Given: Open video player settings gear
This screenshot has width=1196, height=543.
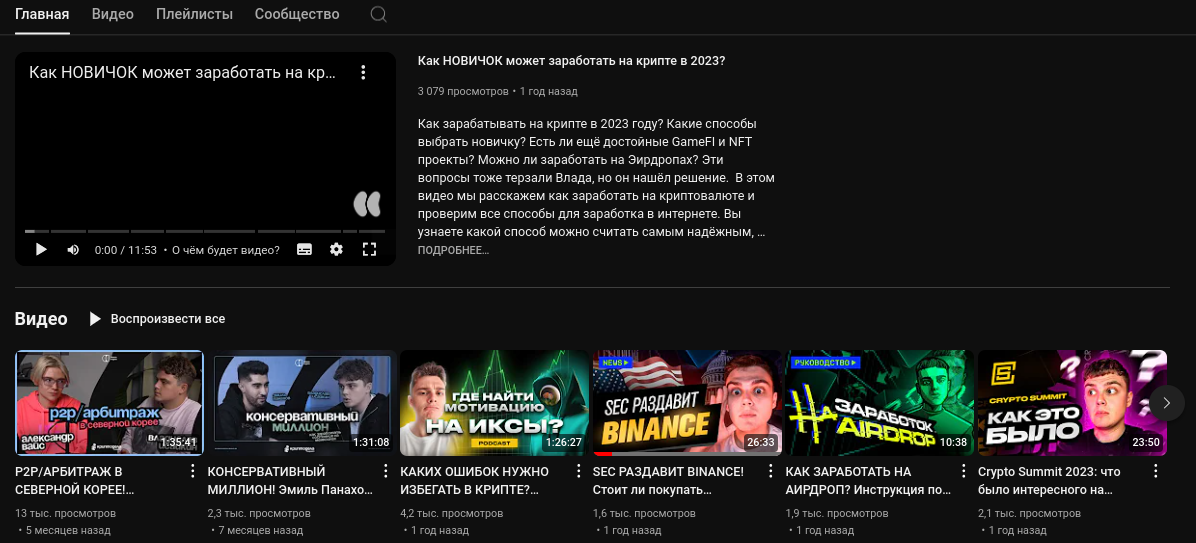Looking at the screenshot, I should coord(336,249).
